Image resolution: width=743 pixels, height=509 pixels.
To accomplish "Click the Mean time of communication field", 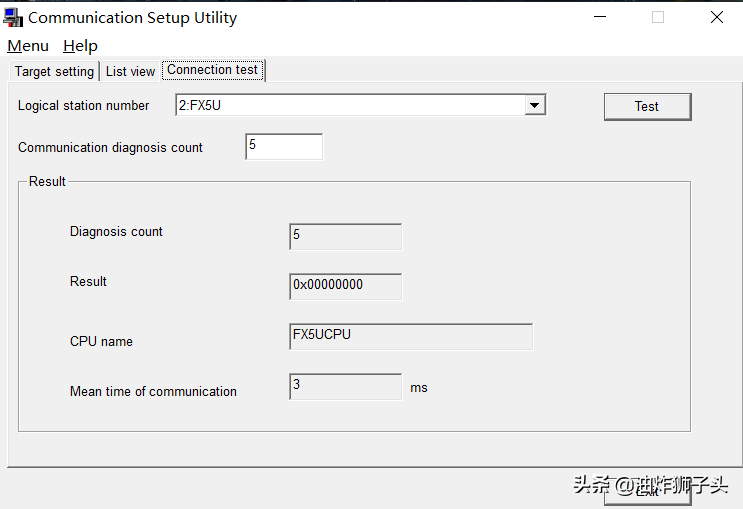I will [x=345, y=386].
